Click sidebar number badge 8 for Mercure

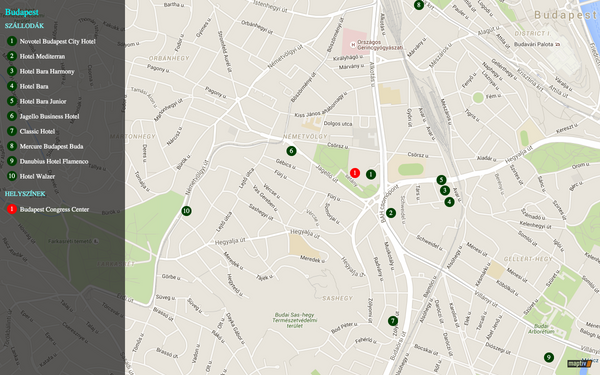tap(12, 146)
